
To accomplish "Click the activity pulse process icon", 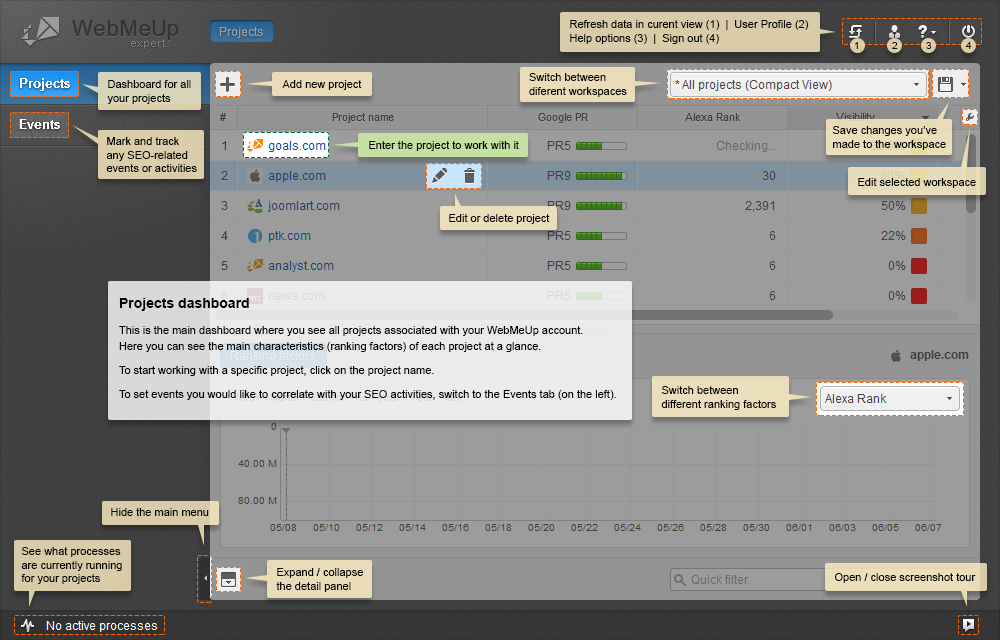I will click(27, 625).
